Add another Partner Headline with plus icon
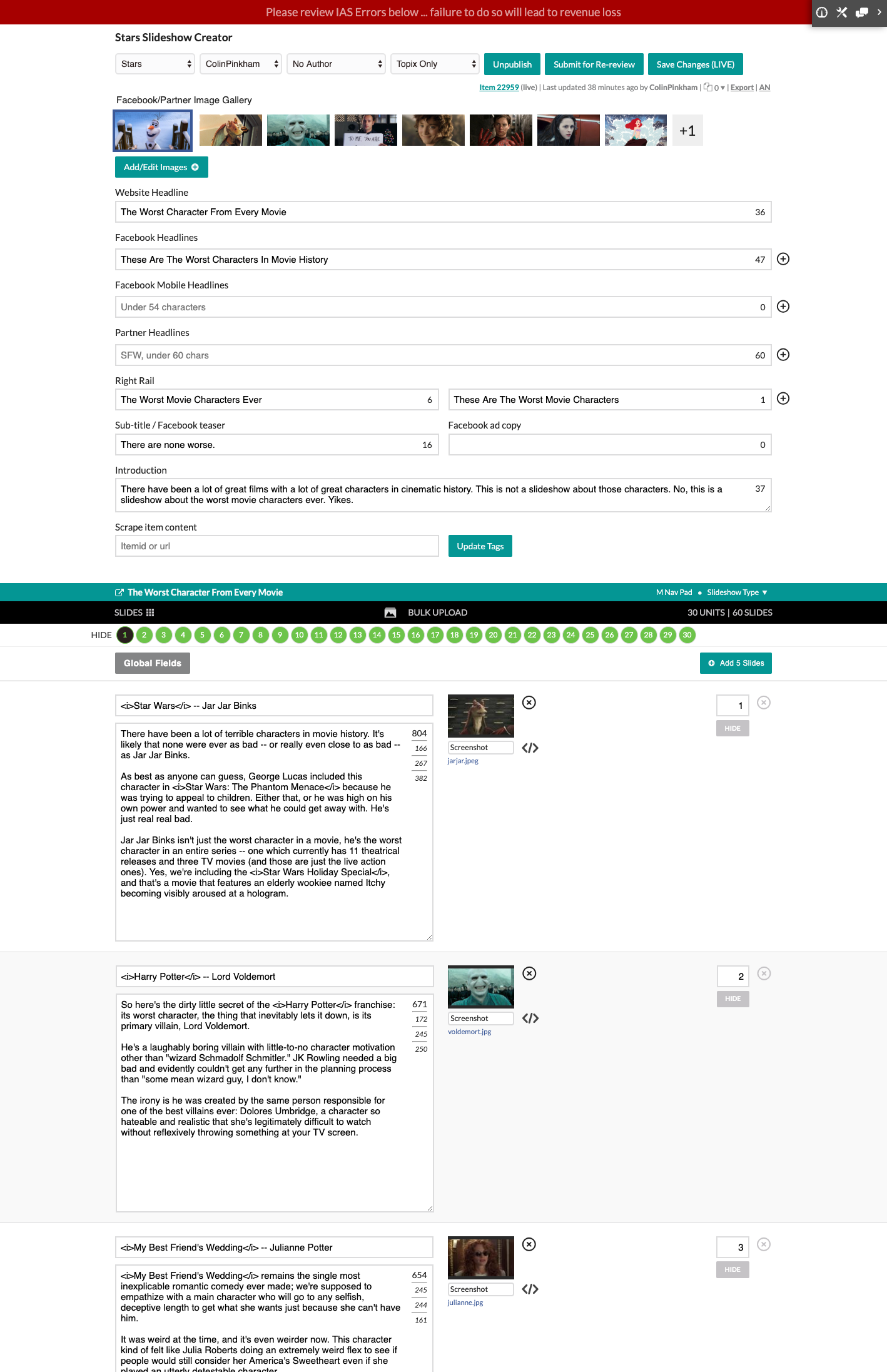Image resolution: width=887 pixels, height=1372 pixels. 783,355
